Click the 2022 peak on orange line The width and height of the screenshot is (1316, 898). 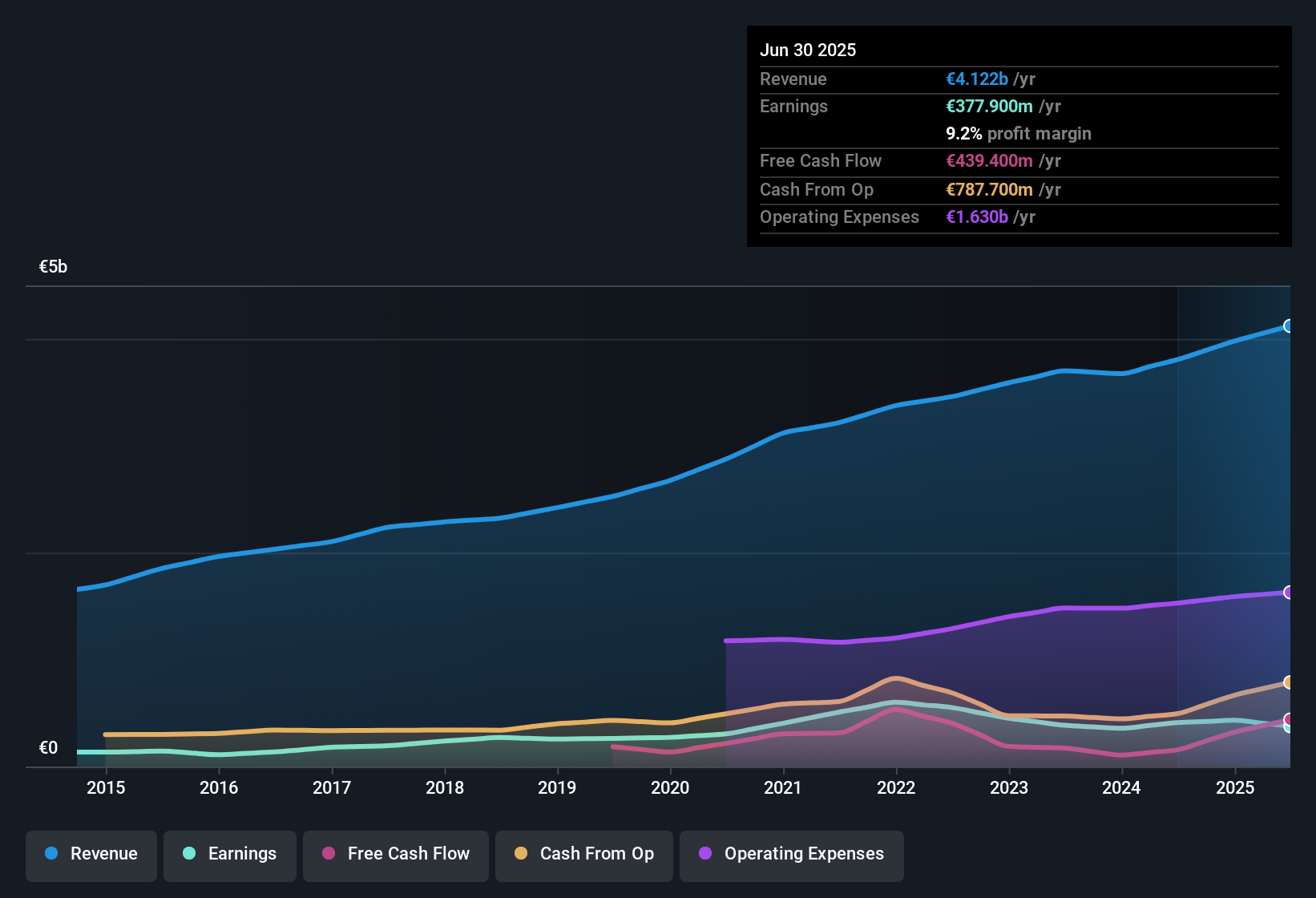897,678
